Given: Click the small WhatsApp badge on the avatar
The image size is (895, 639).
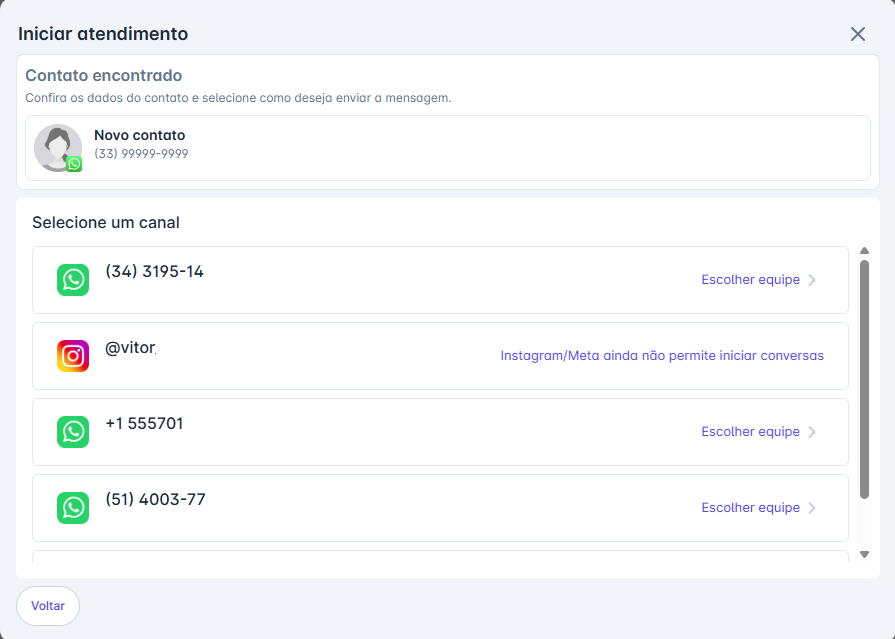Looking at the screenshot, I should (x=74, y=164).
